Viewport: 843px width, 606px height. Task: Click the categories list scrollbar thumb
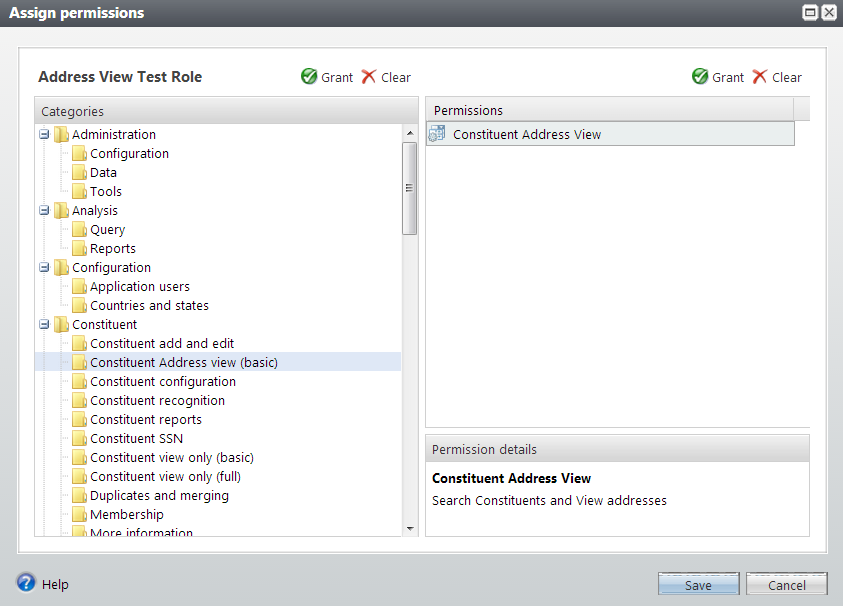tap(410, 188)
